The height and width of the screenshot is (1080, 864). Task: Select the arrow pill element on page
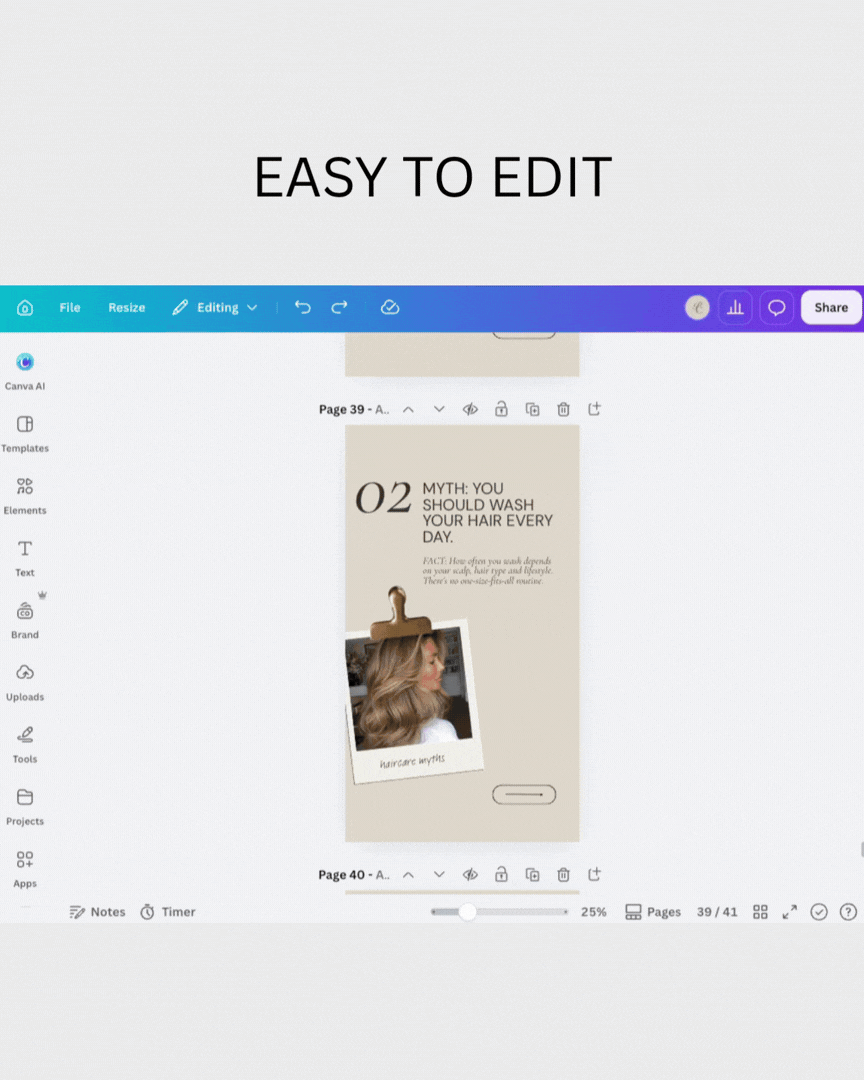pyautogui.click(x=524, y=794)
